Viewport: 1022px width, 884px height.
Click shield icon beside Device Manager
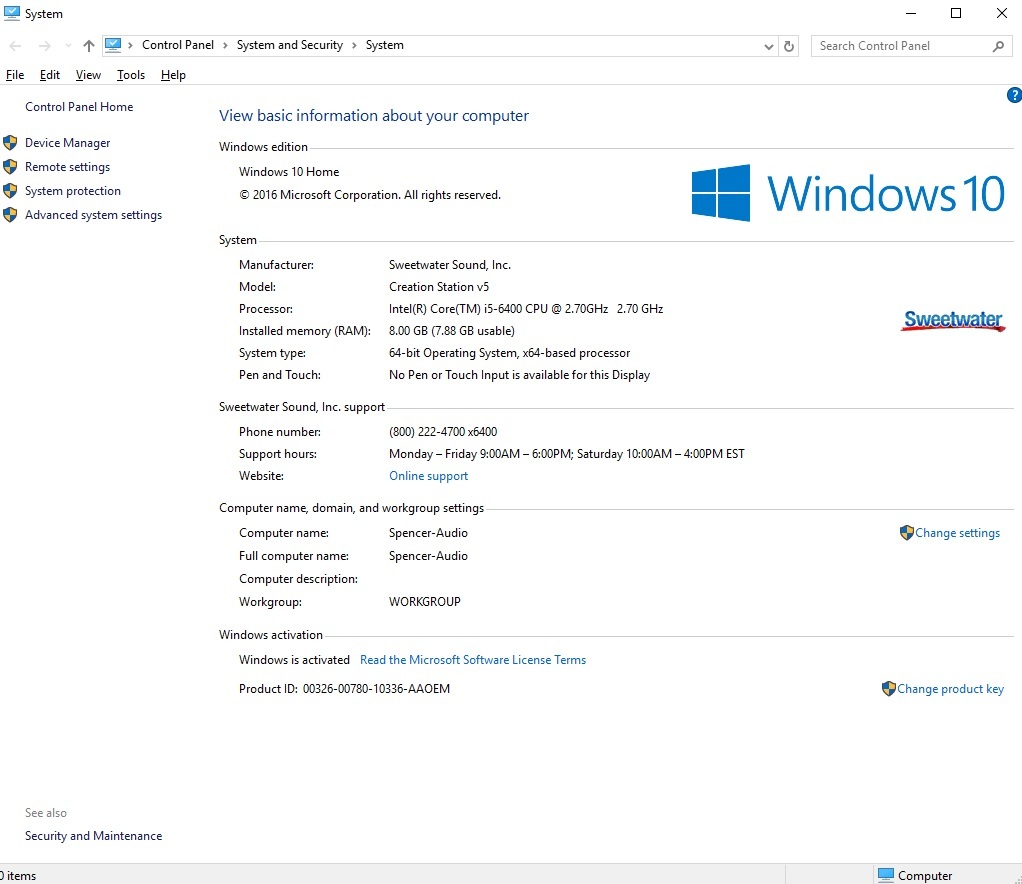(10, 143)
